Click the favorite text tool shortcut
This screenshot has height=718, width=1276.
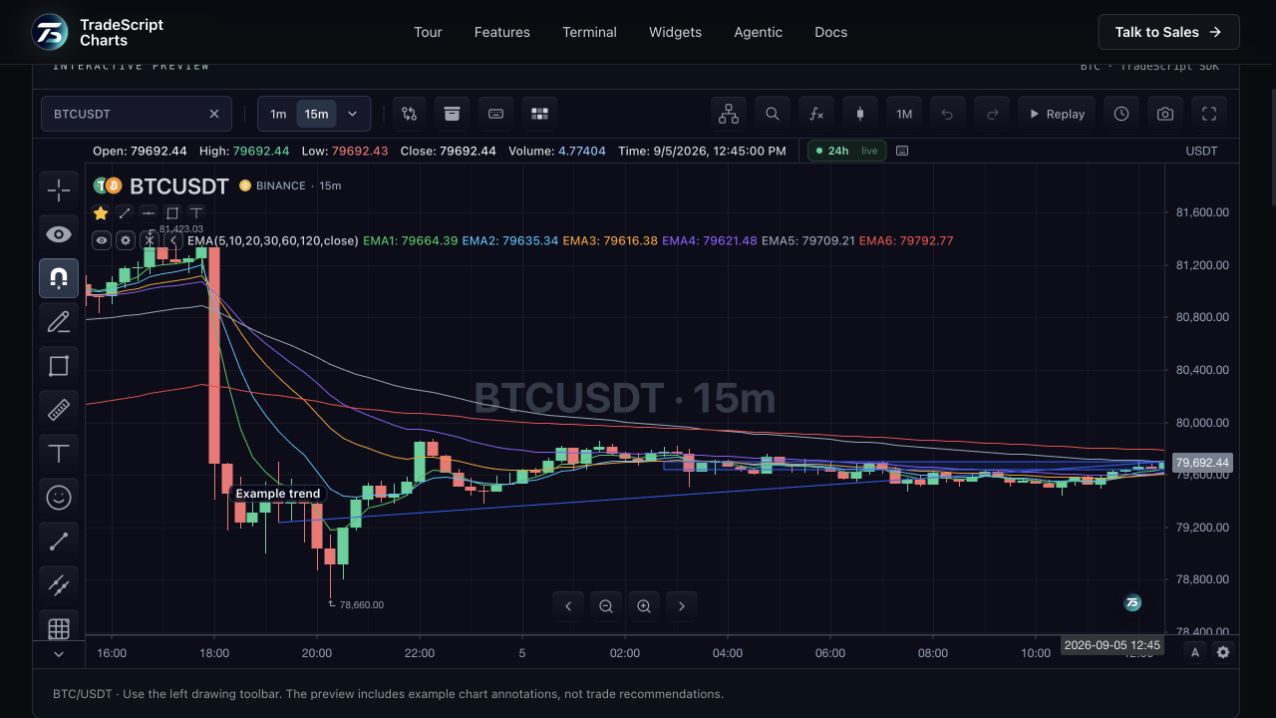click(x=196, y=213)
